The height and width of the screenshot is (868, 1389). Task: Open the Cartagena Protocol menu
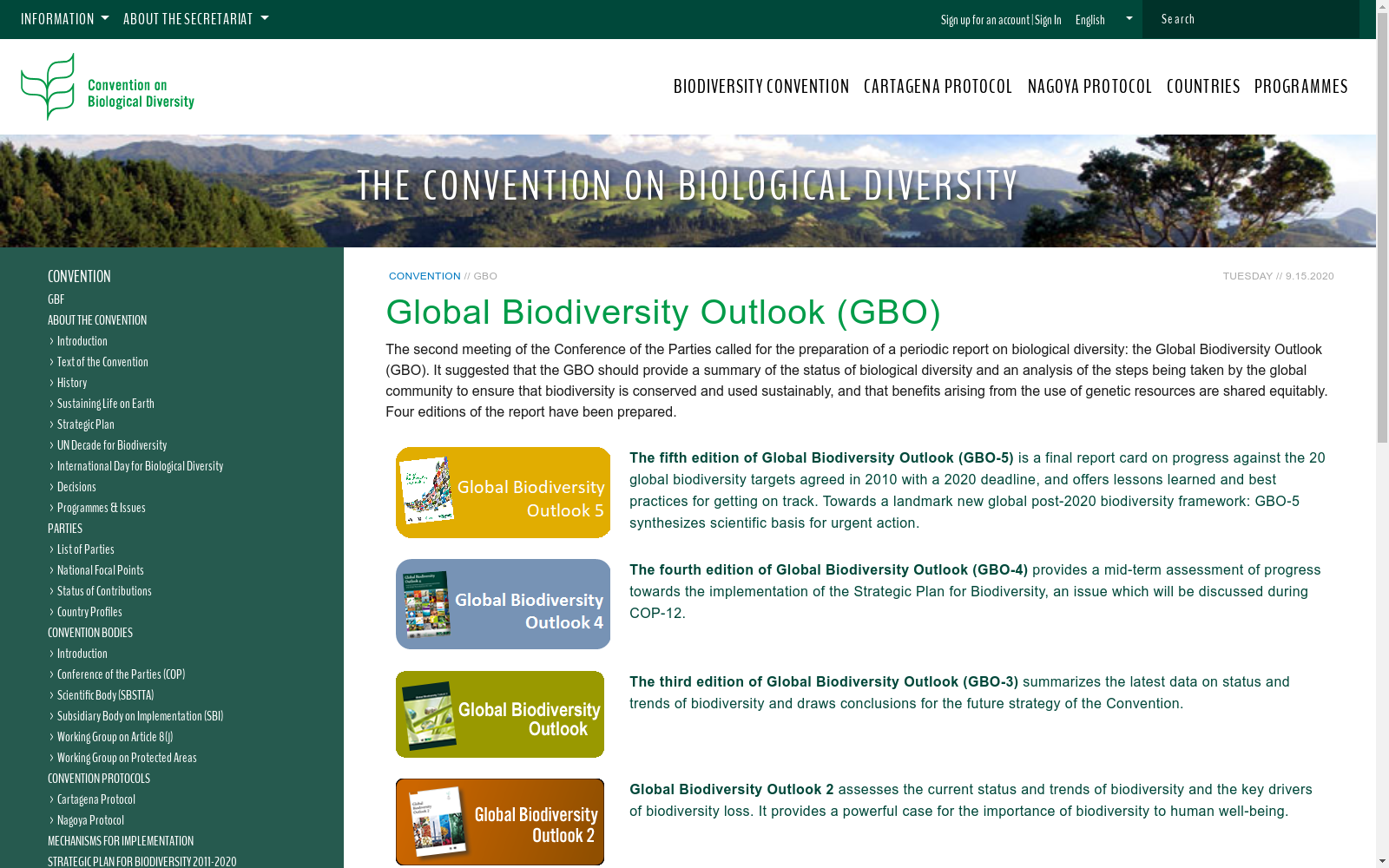[938, 86]
